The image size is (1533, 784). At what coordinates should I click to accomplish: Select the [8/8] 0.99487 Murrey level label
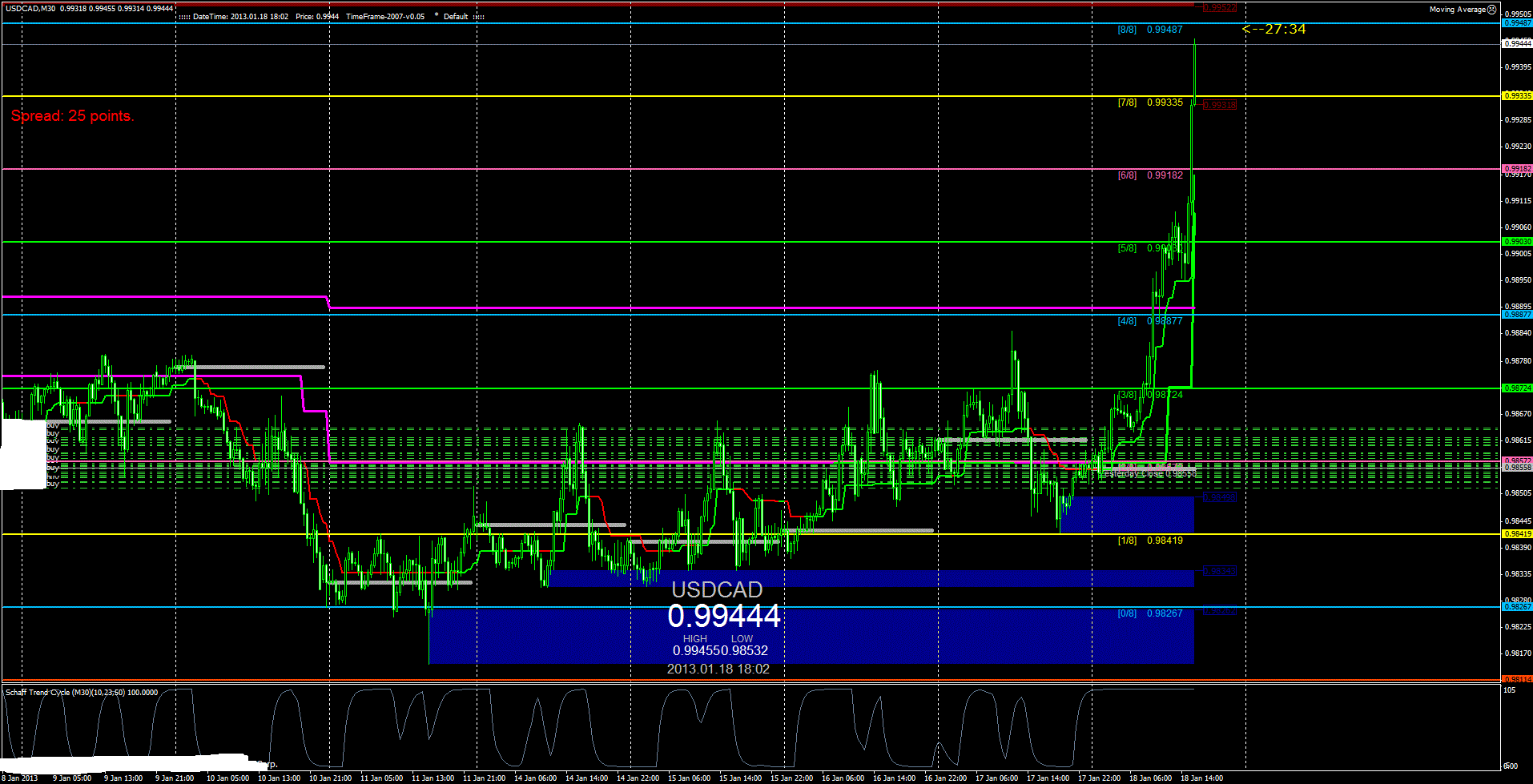[x=1150, y=30]
